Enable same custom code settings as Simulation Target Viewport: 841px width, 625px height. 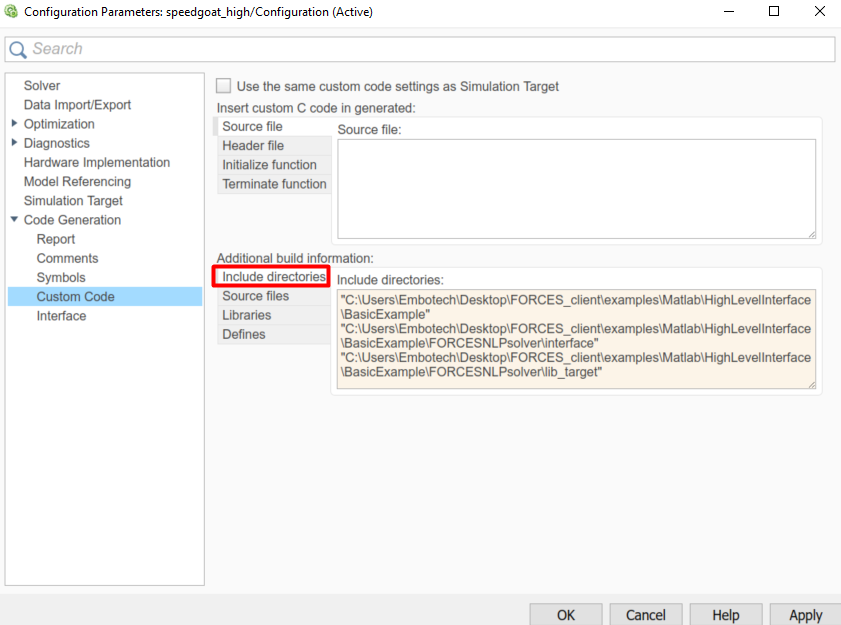tap(224, 86)
